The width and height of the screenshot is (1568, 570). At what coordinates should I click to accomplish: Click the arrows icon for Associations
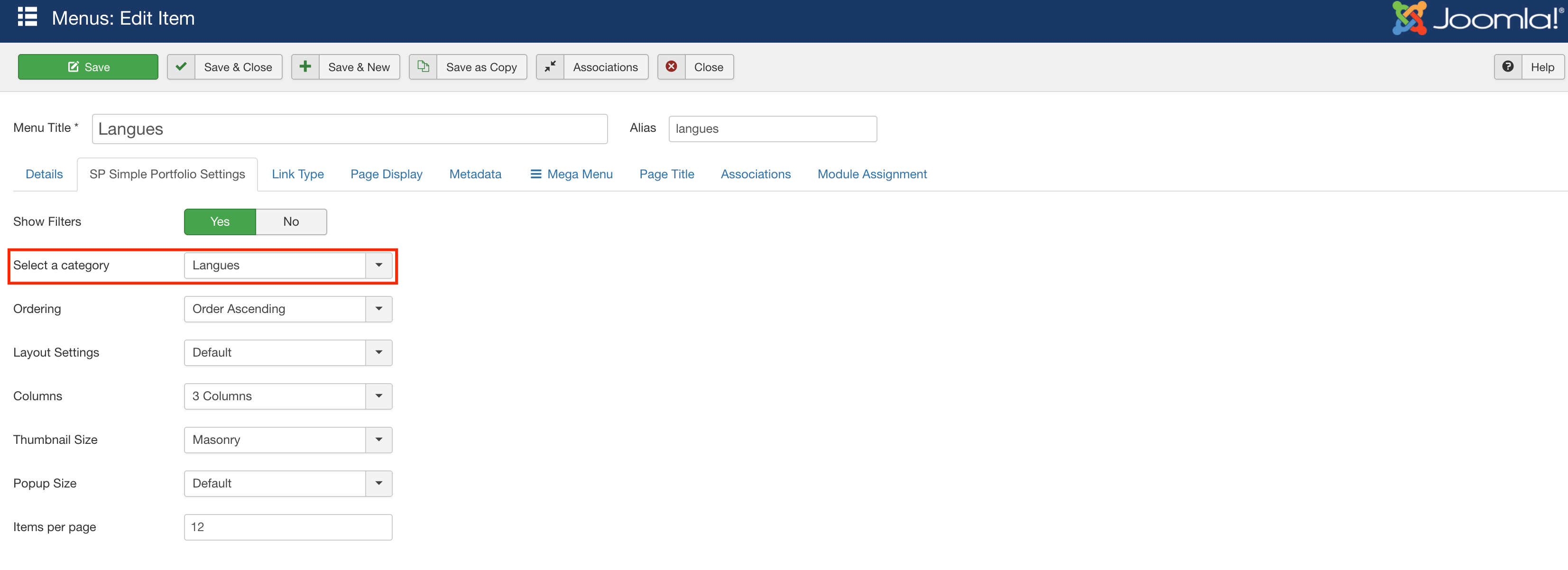pyautogui.click(x=550, y=67)
